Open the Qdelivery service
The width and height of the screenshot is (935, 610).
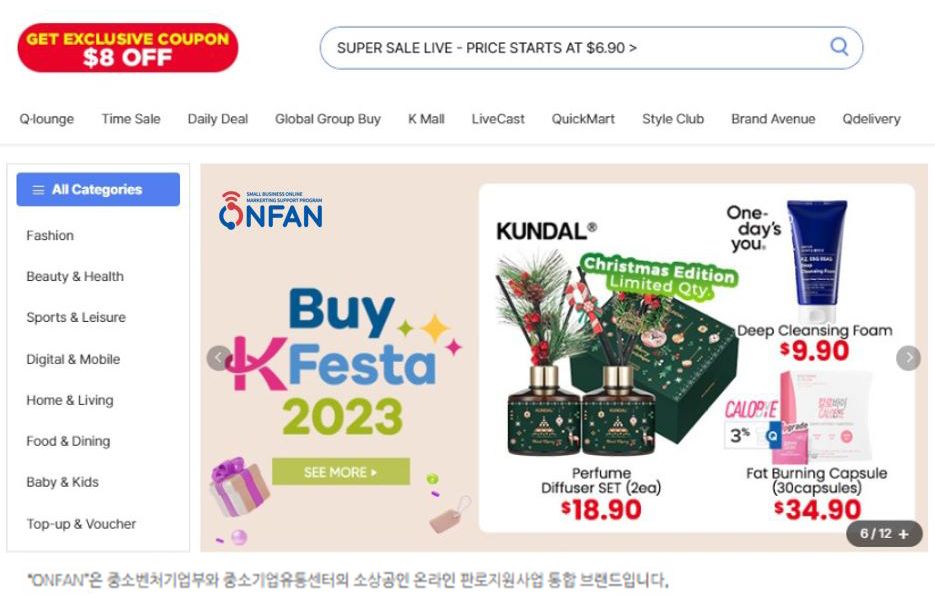tap(871, 118)
